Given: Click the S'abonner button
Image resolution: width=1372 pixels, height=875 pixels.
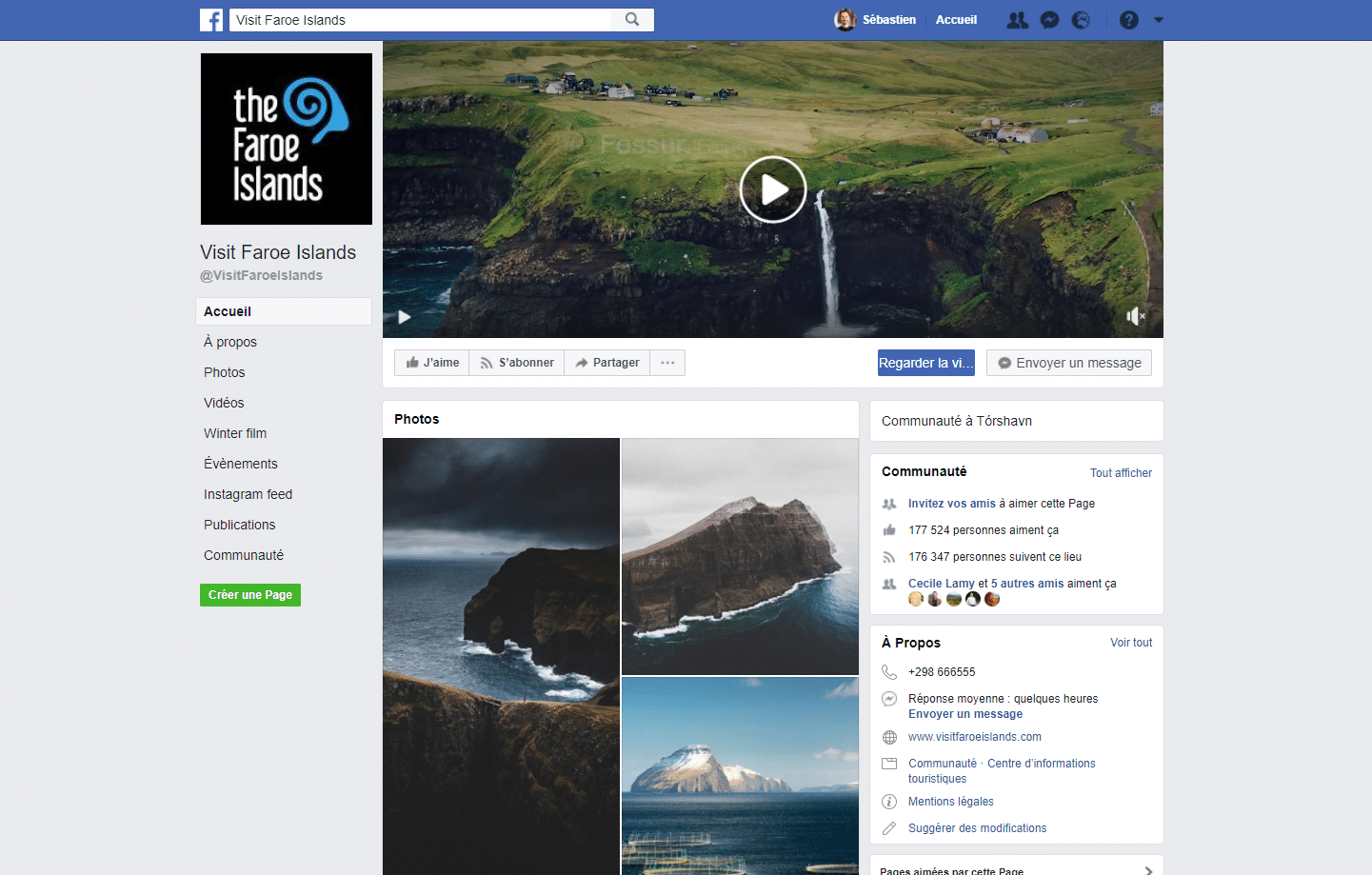Looking at the screenshot, I should coord(517,363).
